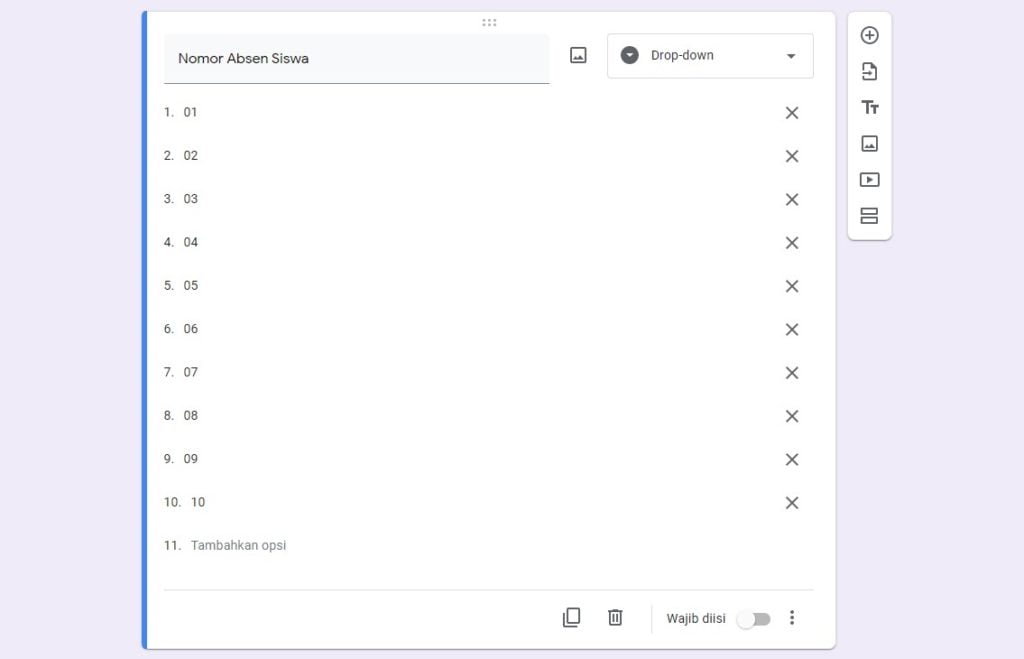This screenshot has width=1024, height=659.
Task: Insert image next to the question title
Action: pos(578,56)
